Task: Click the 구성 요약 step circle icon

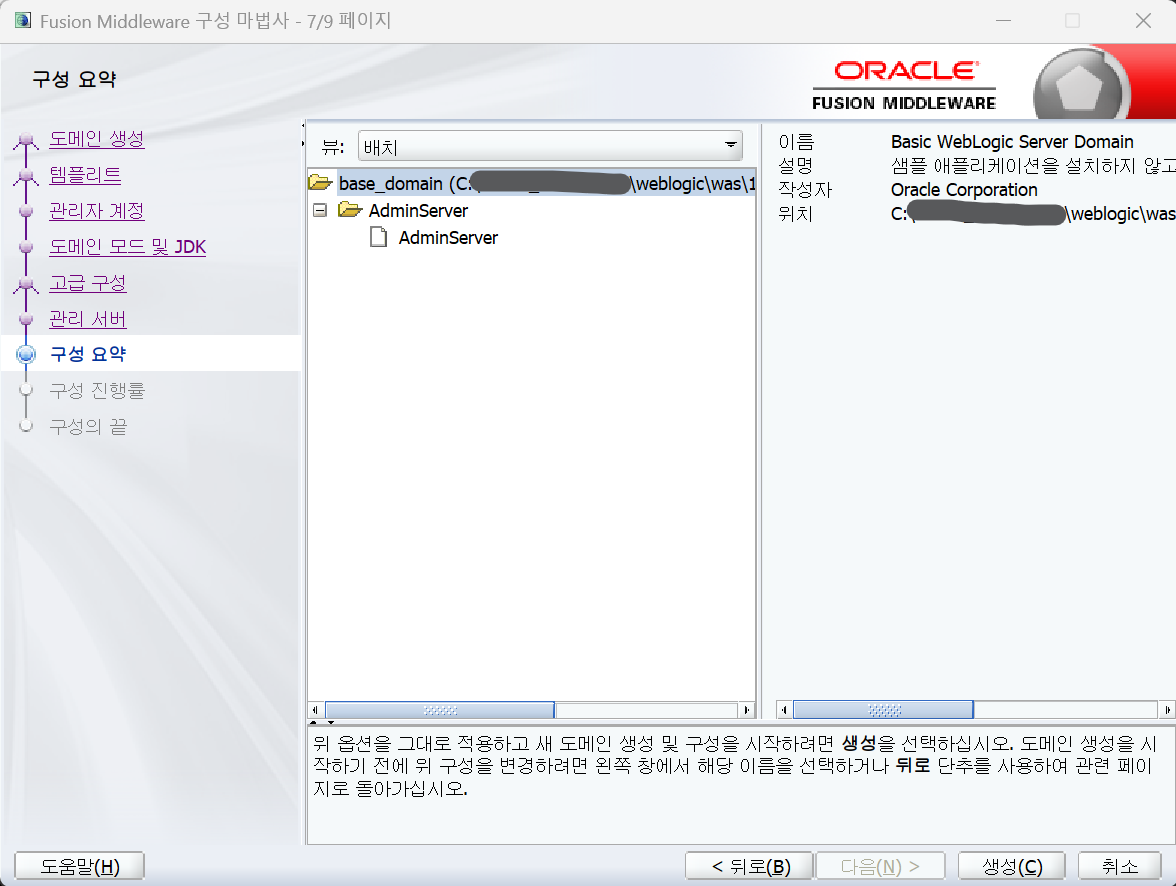Action: [26, 354]
